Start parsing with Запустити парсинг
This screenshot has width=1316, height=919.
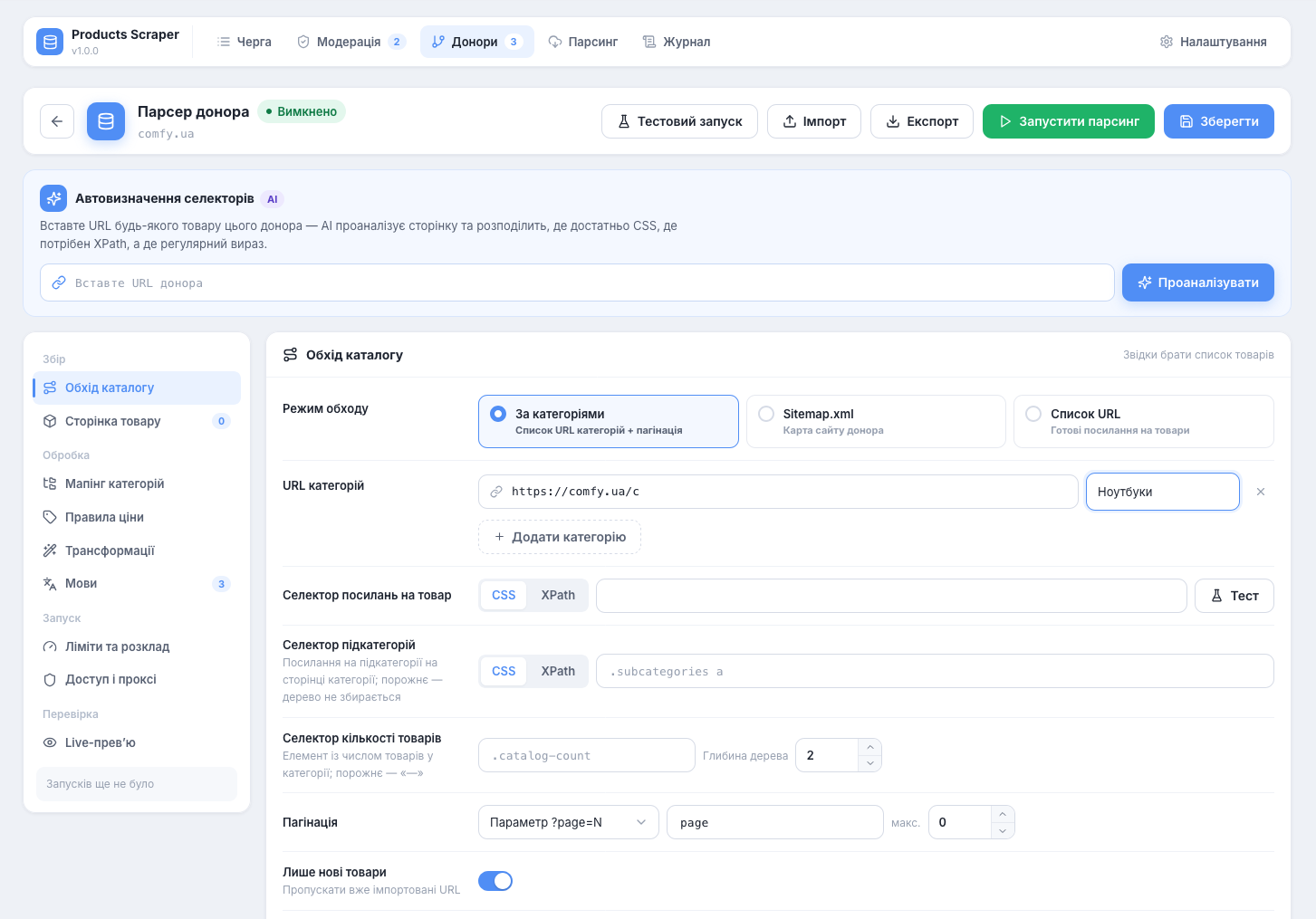1069,121
